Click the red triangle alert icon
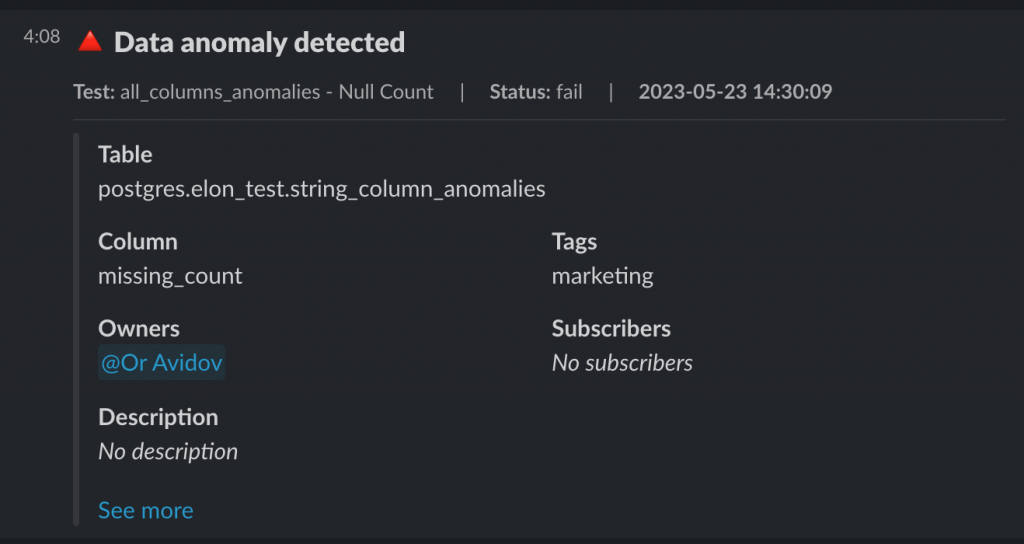The width and height of the screenshot is (1024, 544). pos(90,42)
